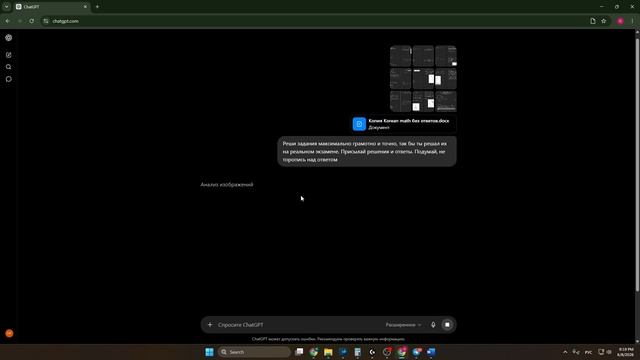Reload the chatgpt.com page

(x=31, y=21)
